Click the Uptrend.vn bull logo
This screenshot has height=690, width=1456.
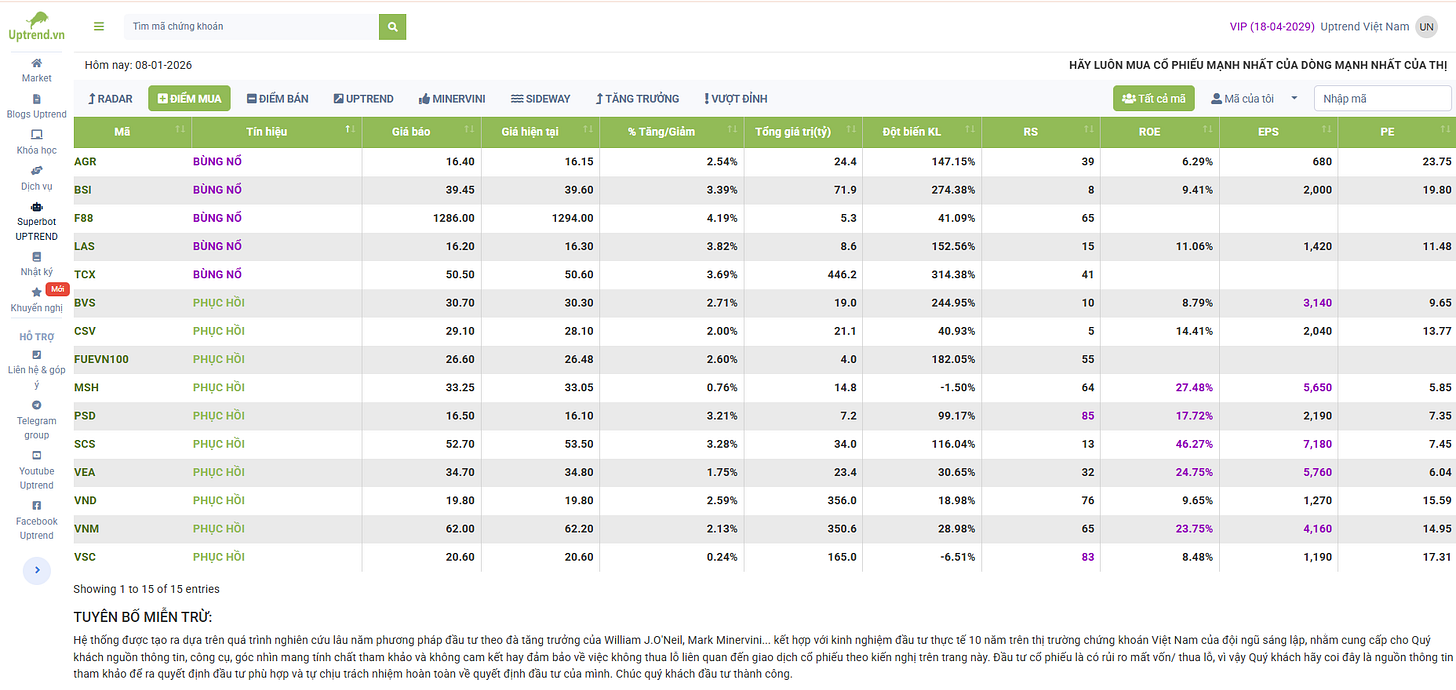click(x=36, y=26)
